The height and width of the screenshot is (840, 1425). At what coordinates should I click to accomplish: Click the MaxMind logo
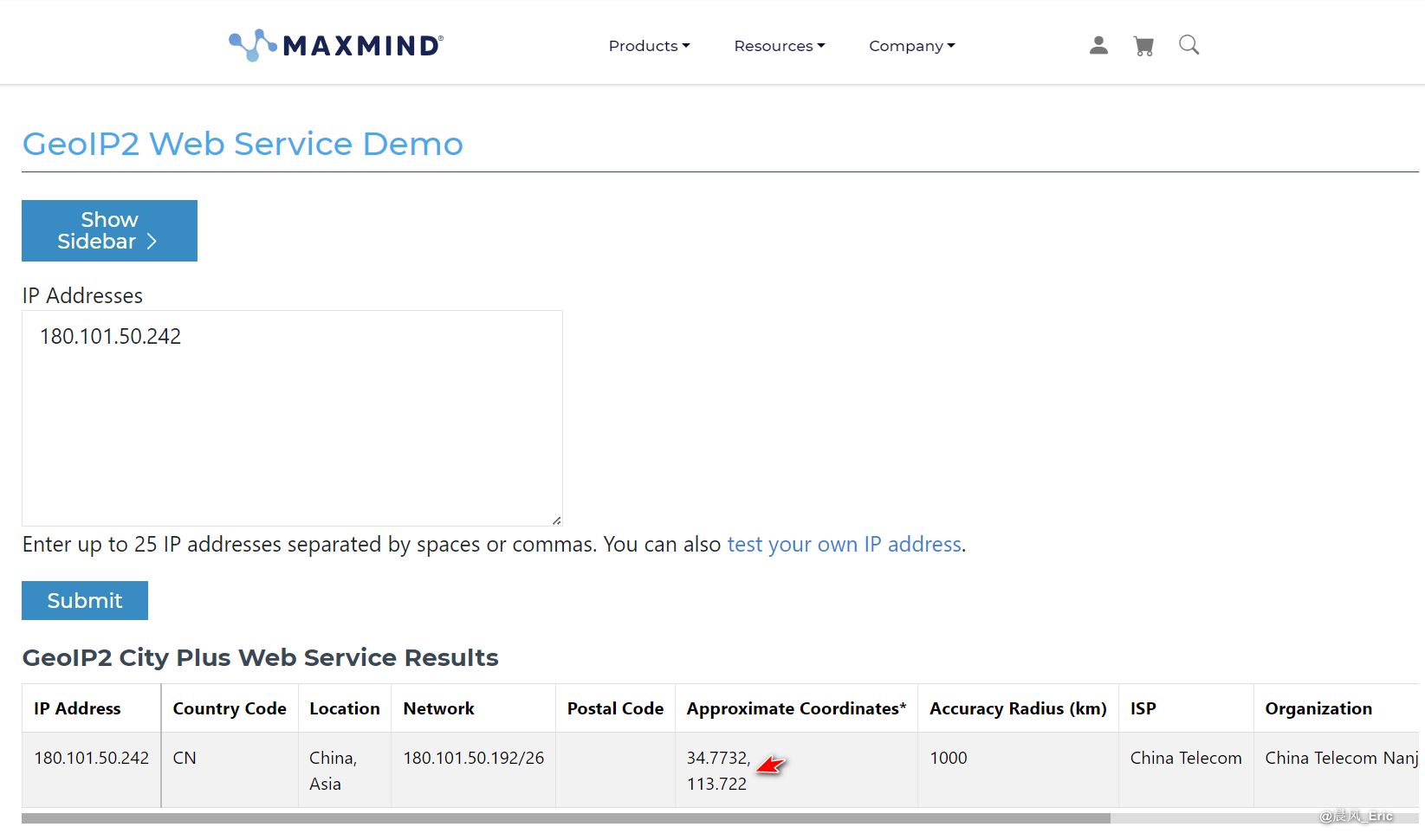coord(336,45)
